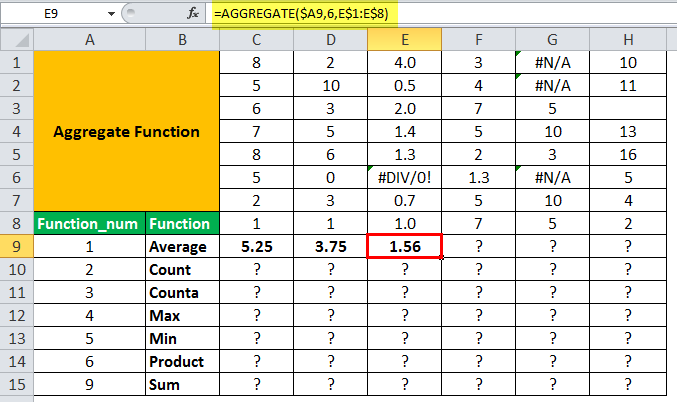The image size is (677, 402).
Task: Select row 15 header
Action: (x=17, y=384)
